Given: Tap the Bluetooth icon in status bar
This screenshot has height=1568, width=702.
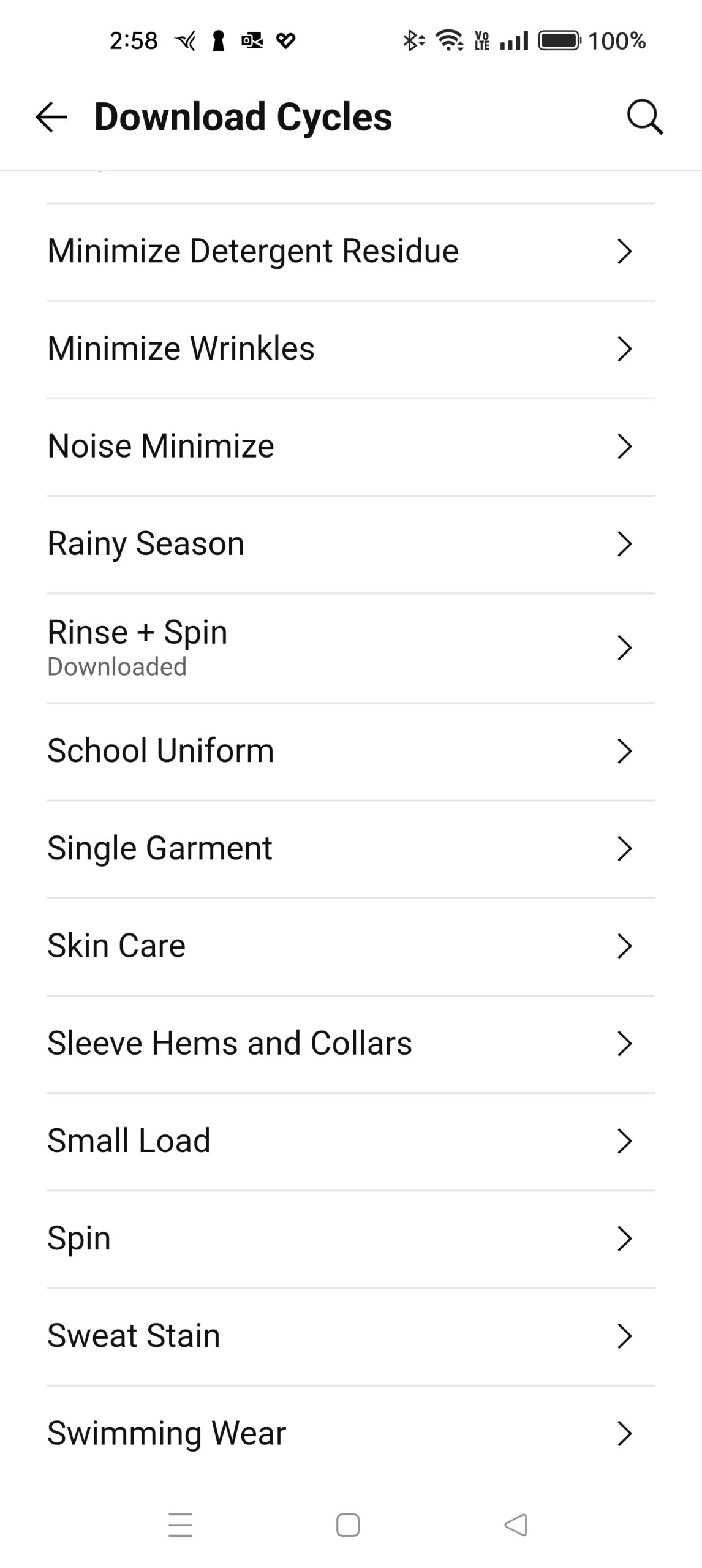Looking at the screenshot, I should tap(412, 41).
